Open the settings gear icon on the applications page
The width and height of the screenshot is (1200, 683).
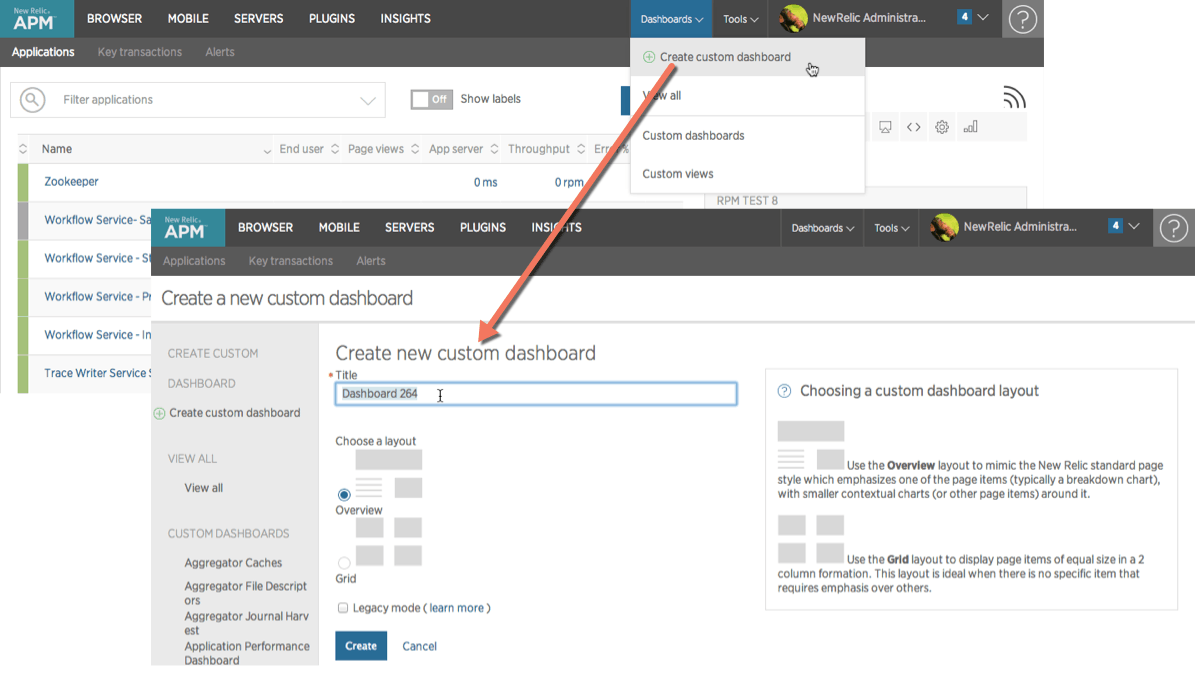point(942,127)
